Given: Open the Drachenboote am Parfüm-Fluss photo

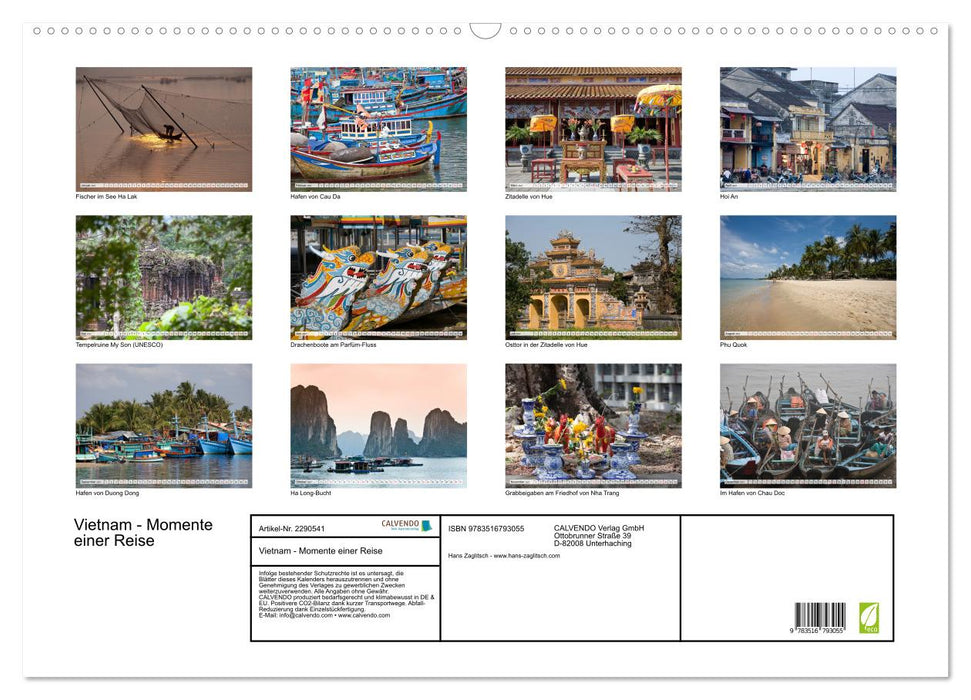Looking at the screenshot, I should (x=378, y=277).
